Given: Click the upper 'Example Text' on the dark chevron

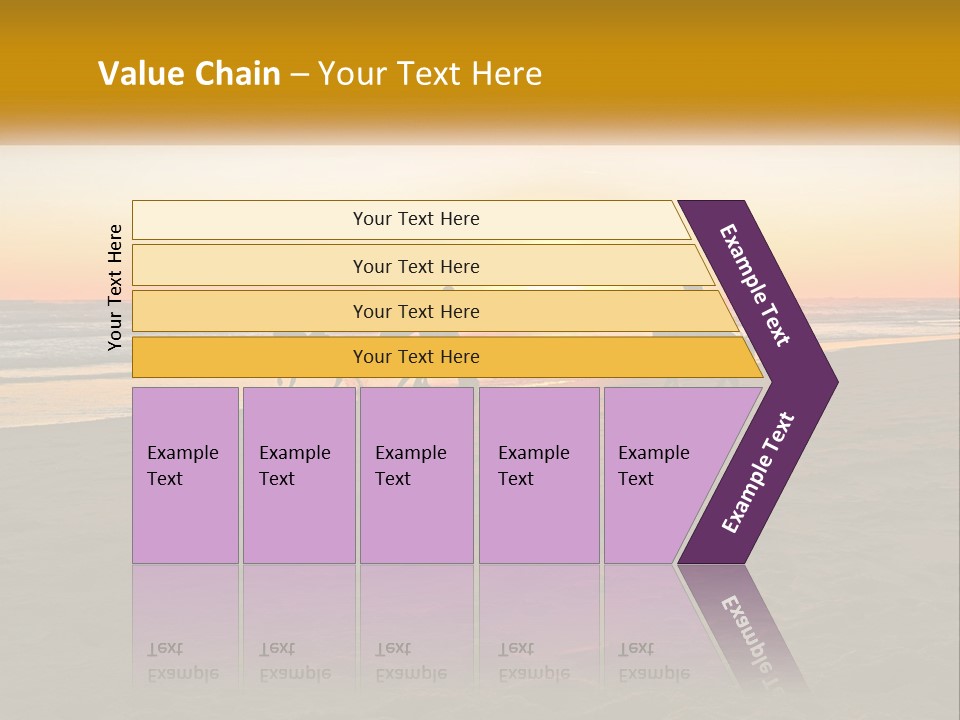Looking at the screenshot, I should tap(755, 285).
